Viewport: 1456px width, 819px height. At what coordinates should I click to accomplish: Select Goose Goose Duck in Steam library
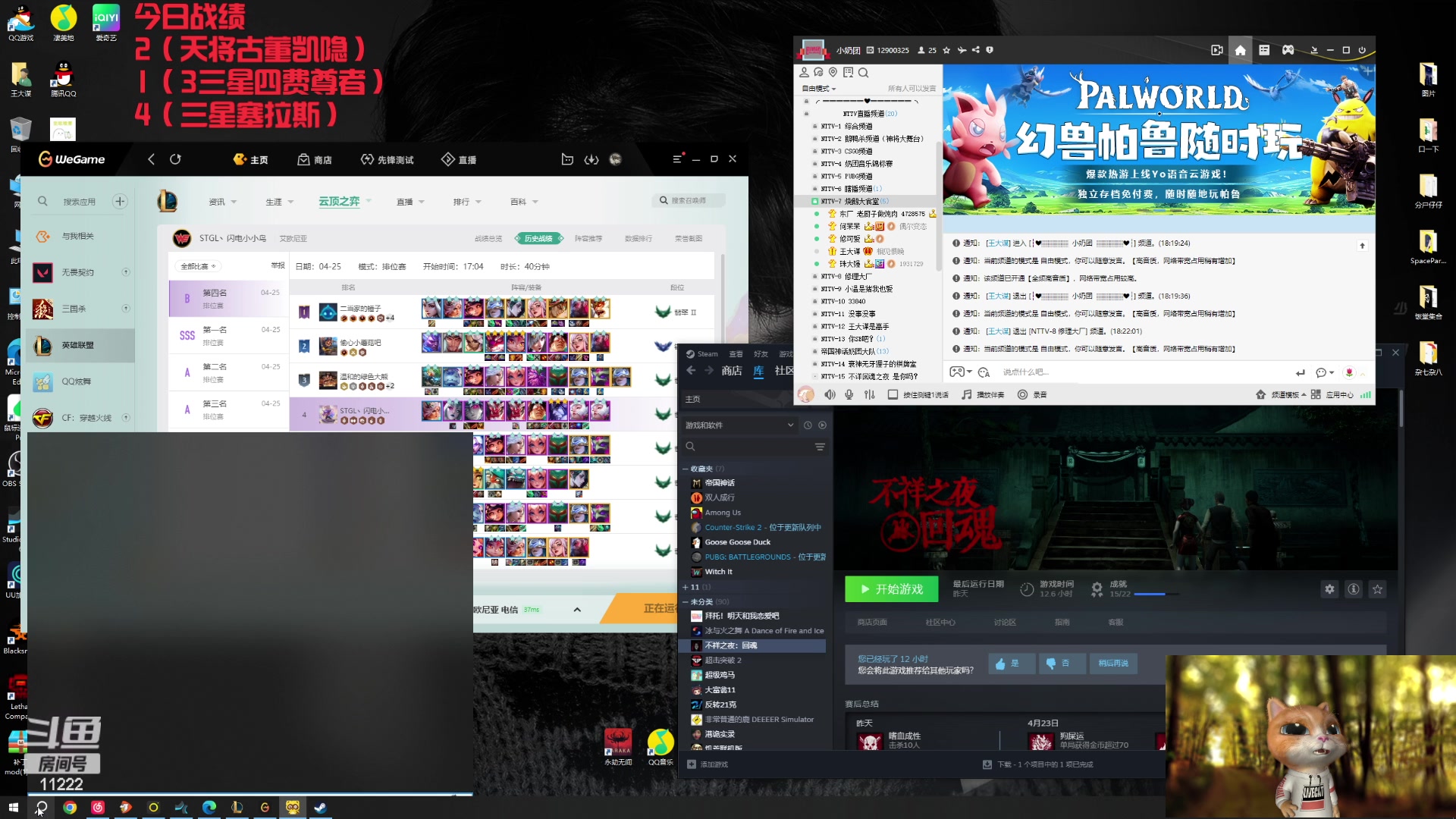[737, 542]
